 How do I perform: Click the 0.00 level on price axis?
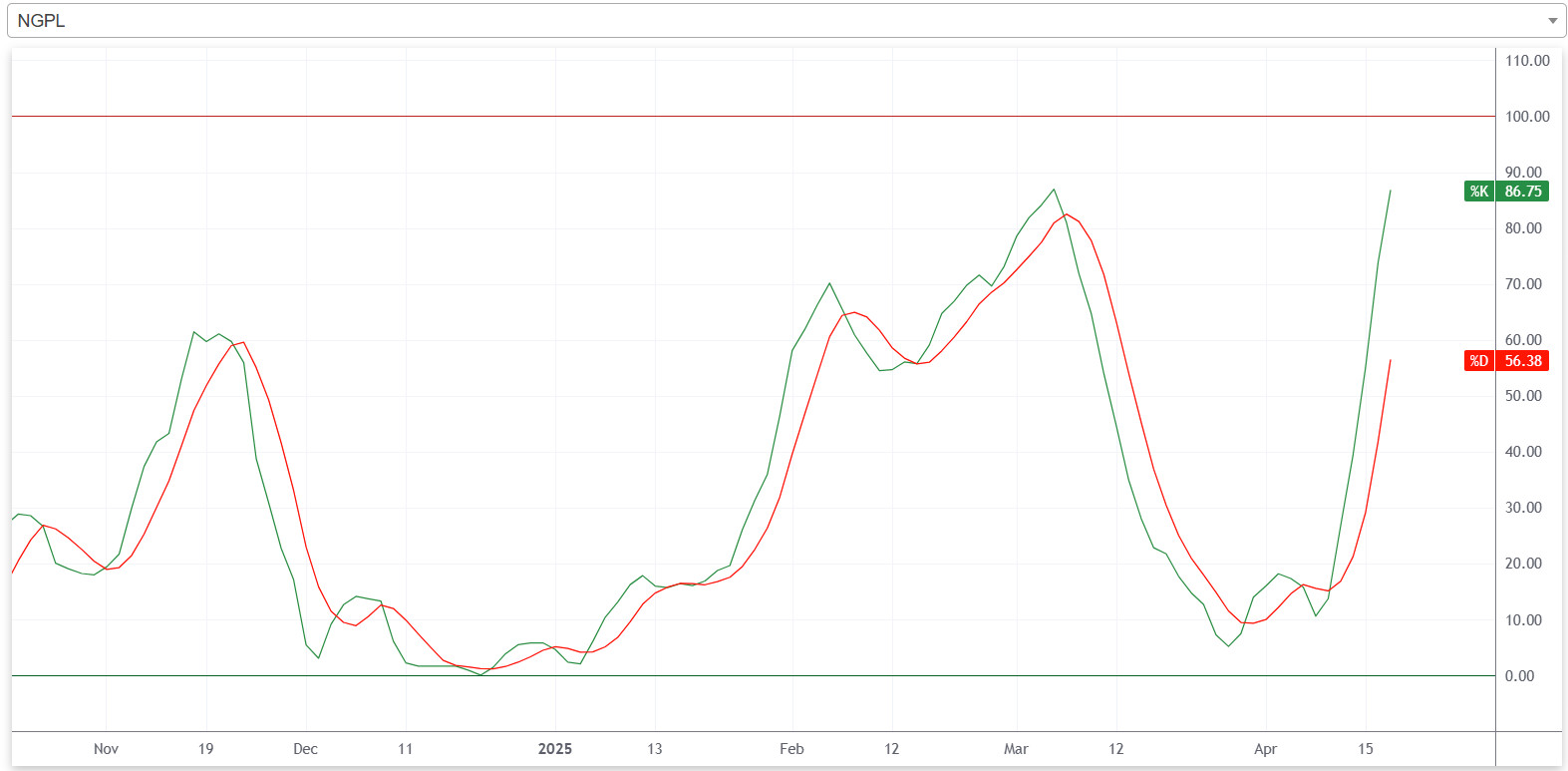click(1519, 676)
